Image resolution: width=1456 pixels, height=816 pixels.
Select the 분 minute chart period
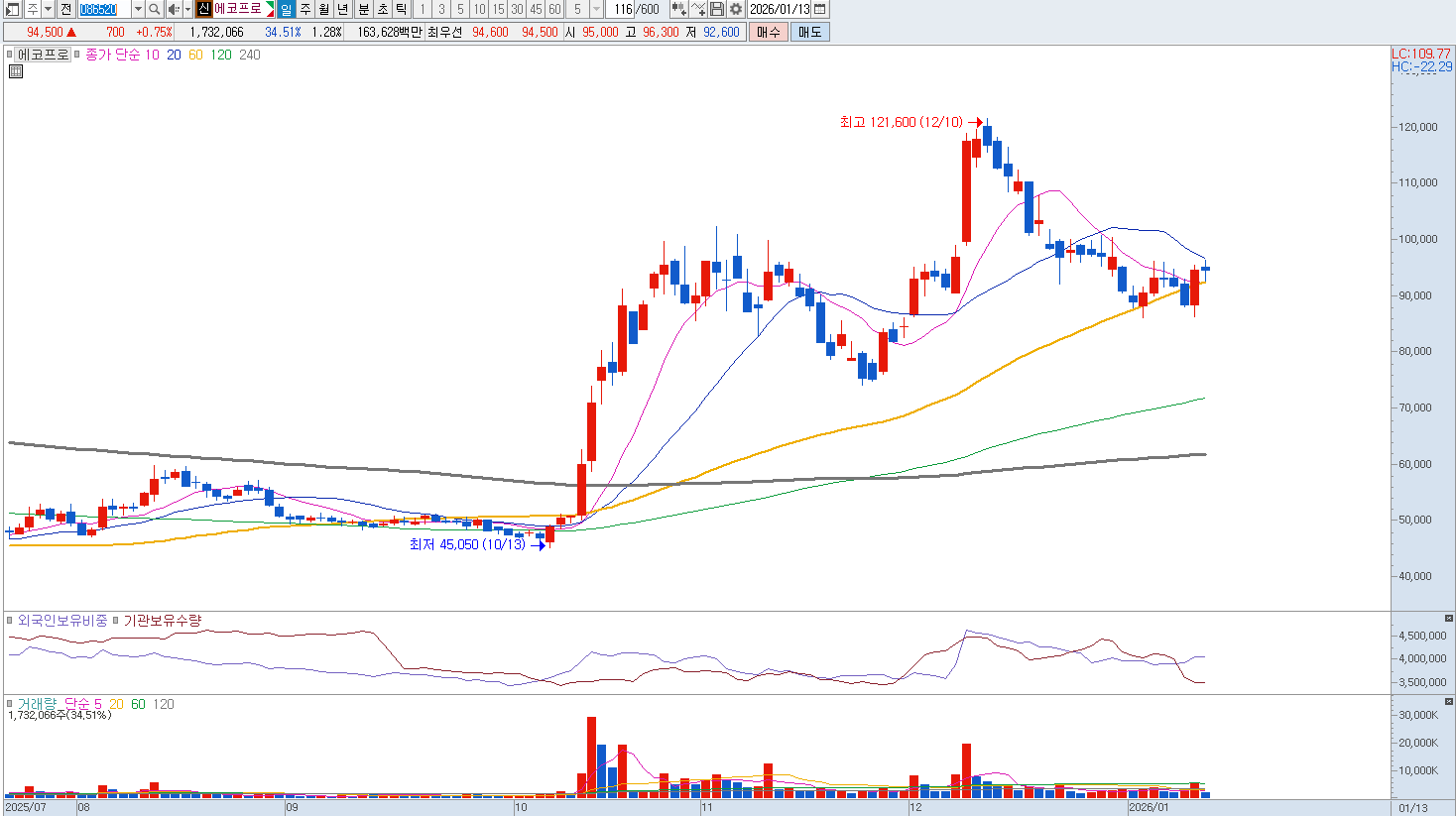tap(363, 9)
